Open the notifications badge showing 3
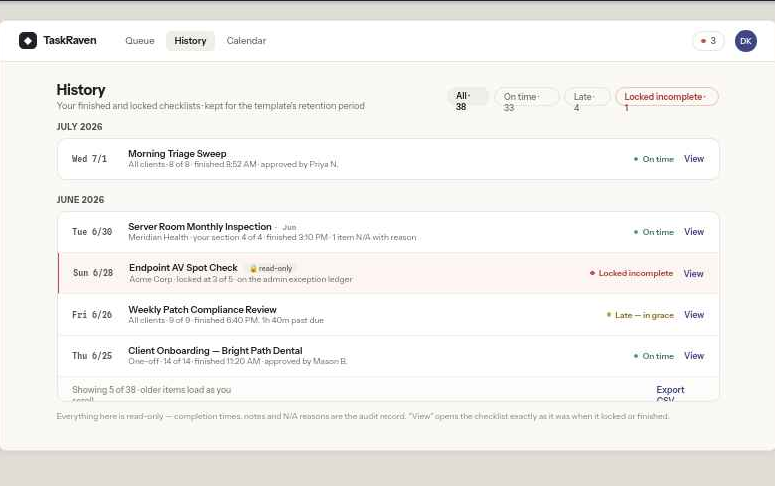Image resolution: width=775 pixels, height=486 pixels. pos(708,41)
